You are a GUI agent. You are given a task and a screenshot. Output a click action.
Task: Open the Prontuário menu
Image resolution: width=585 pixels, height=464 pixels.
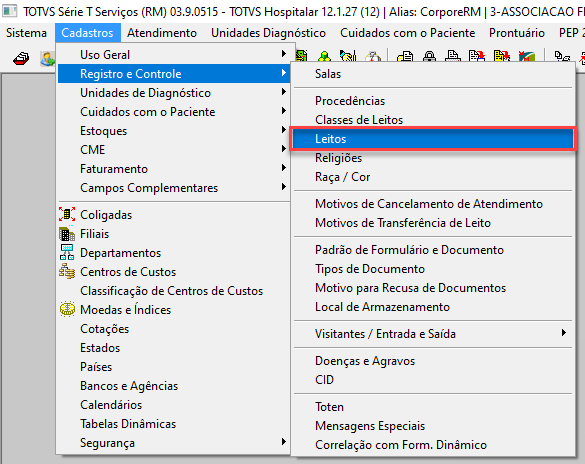pos(517,33)
